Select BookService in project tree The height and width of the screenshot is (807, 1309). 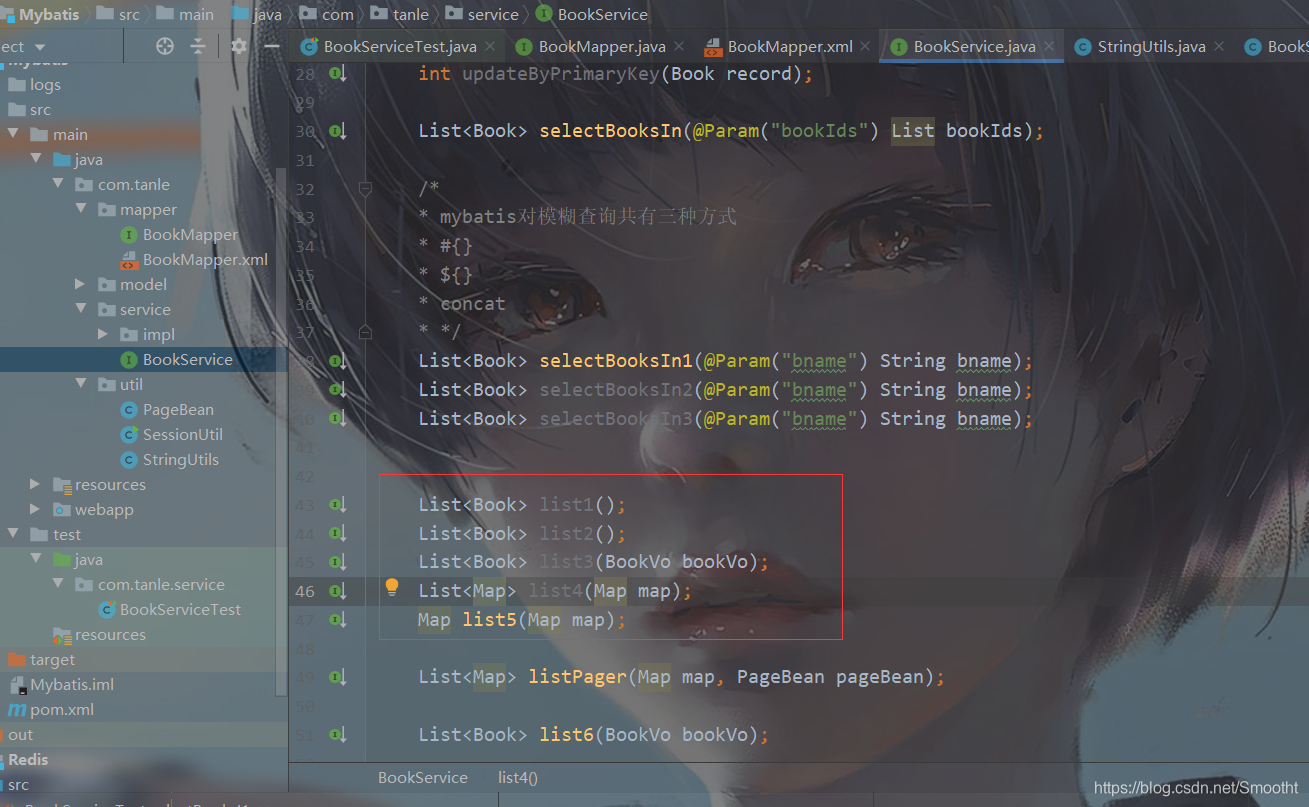click(x=187, y=359)
